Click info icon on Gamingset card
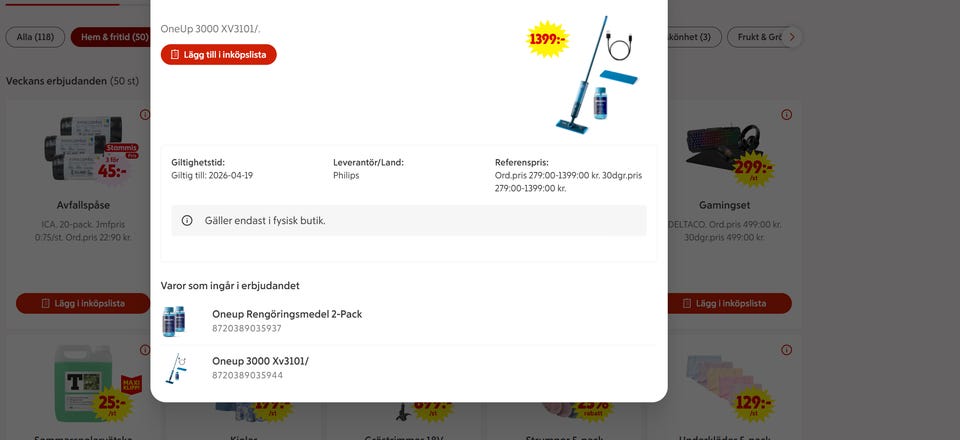The width and height of the screenshot is (960, 440). 787,114
